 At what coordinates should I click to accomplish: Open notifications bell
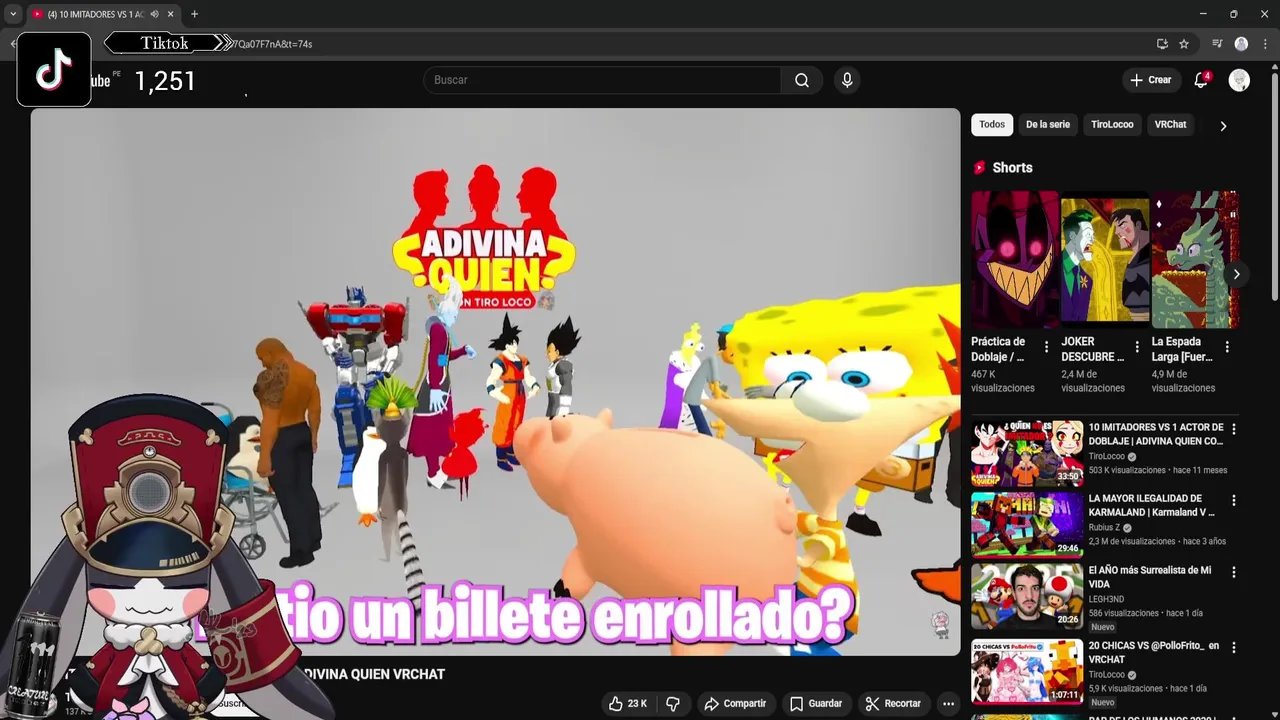click(1201, 80)
